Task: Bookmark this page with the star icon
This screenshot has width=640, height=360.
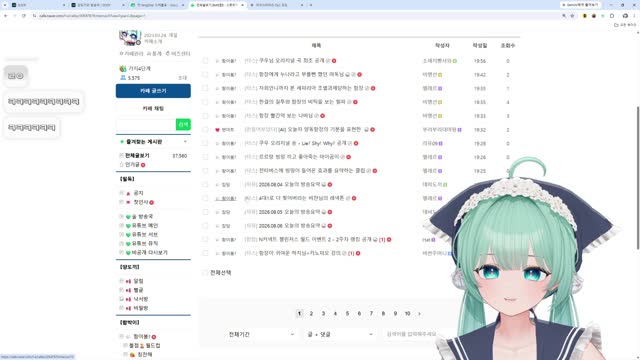Action: pos(573,16)
